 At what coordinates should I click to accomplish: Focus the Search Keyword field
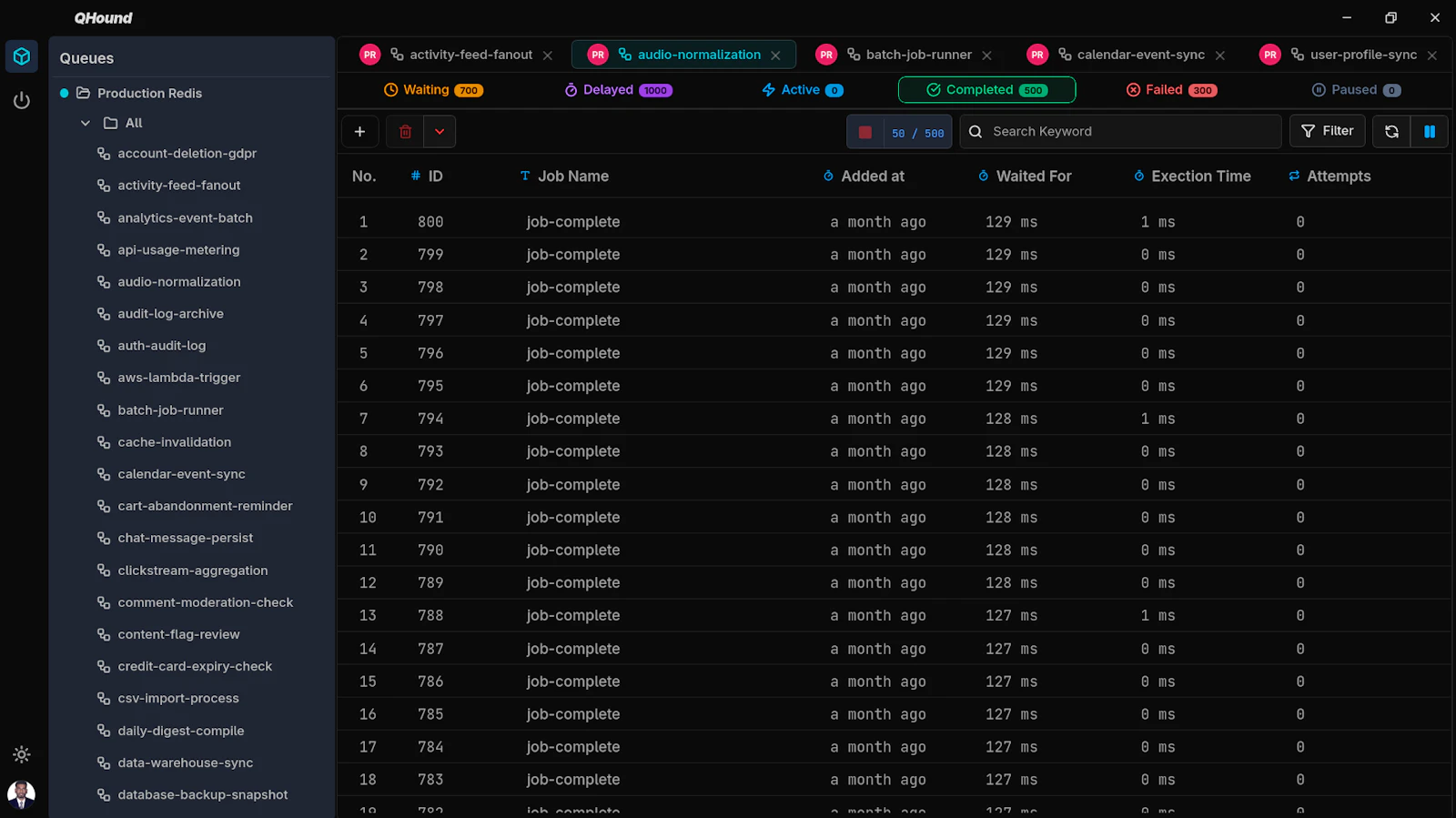[1120, 132]
